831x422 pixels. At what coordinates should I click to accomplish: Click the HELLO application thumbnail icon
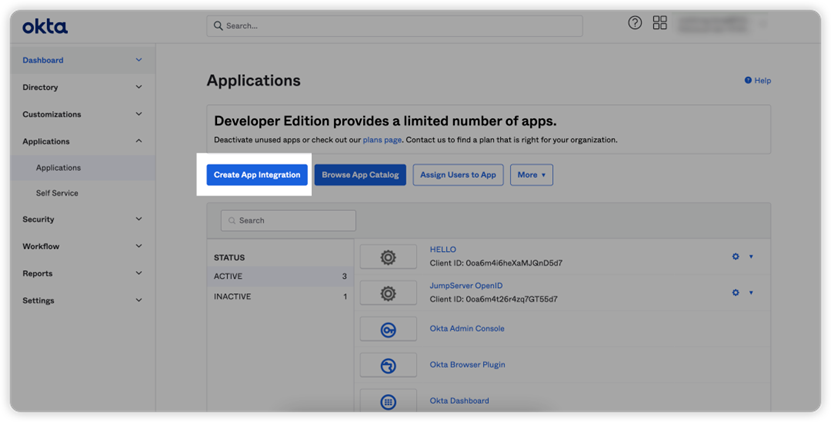click(x=388, y=258)
